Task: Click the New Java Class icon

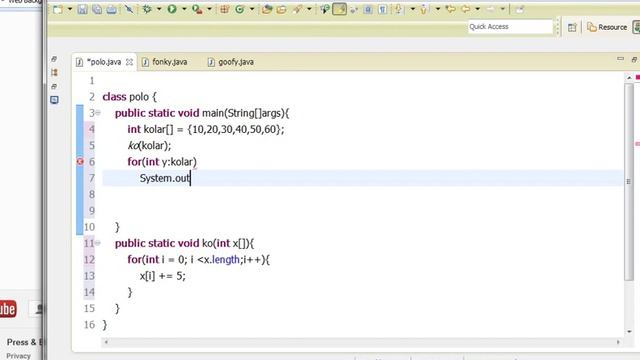Action: (240, 9)
